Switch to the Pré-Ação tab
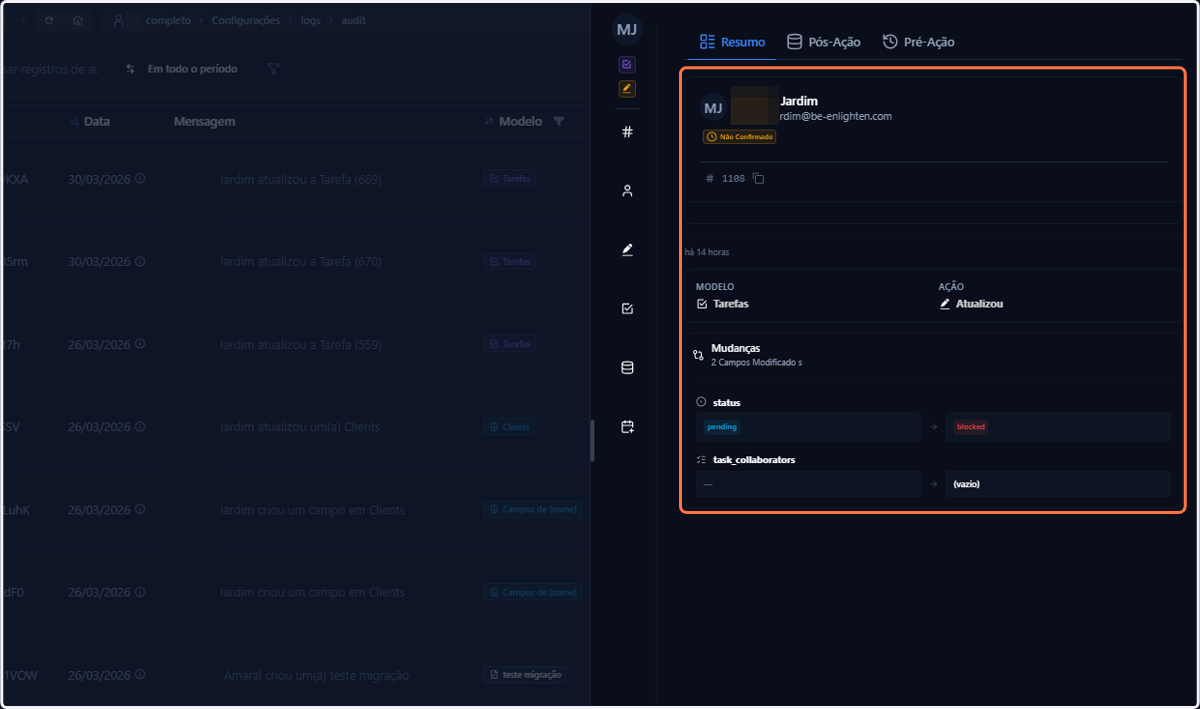Image resolution: width=1200 pixels, height=709 pixels. [918, 42]
